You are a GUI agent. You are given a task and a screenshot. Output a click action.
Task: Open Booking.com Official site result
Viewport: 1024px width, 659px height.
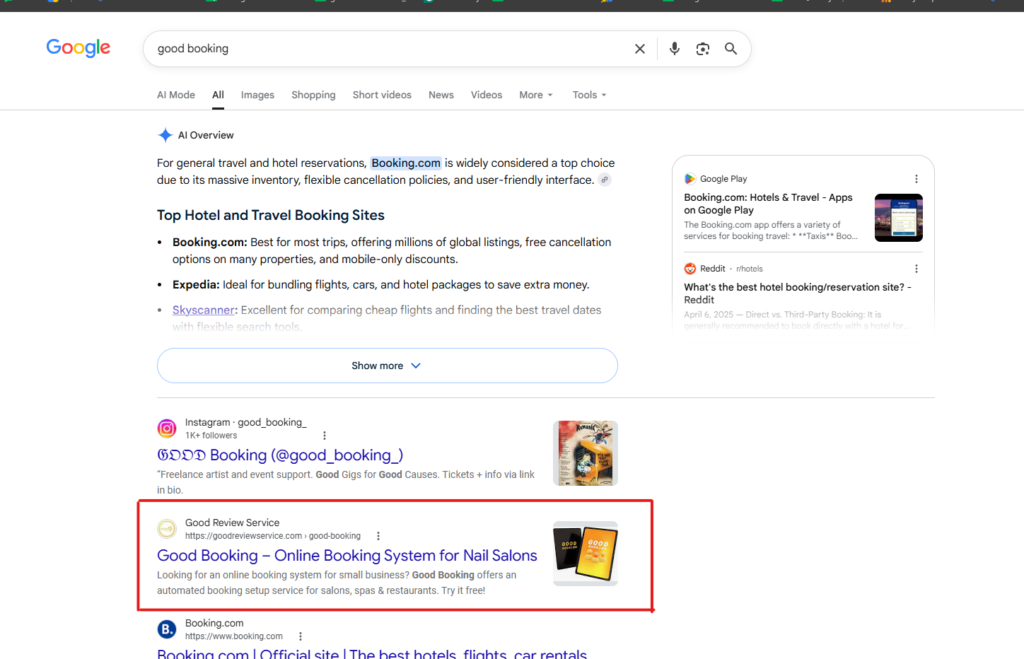click(372, 653)
